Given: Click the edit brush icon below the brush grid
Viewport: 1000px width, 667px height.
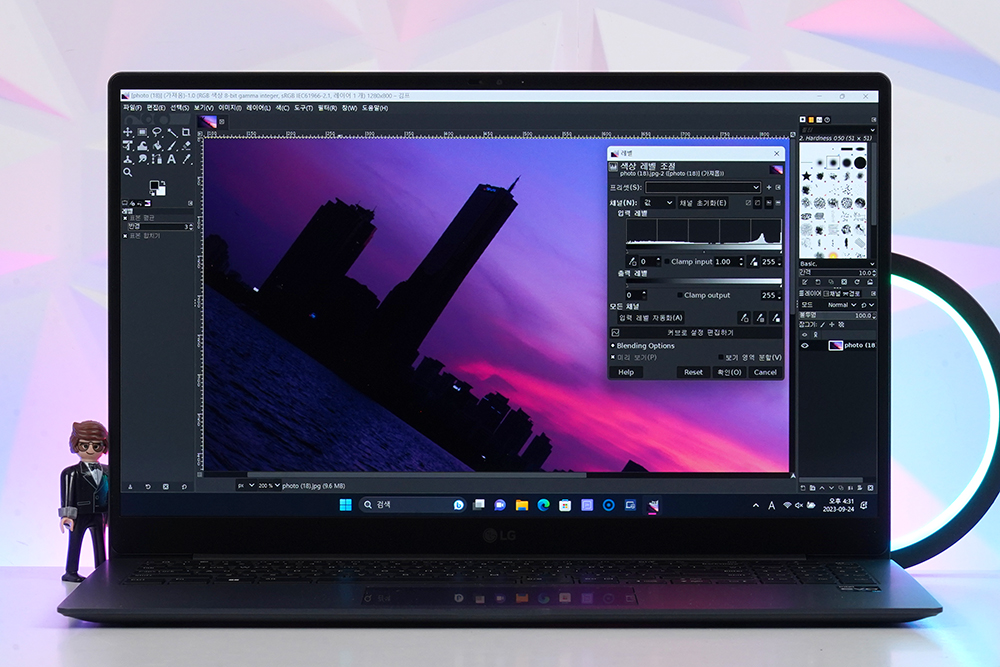Looking at the screenshot, I should 805,282.
